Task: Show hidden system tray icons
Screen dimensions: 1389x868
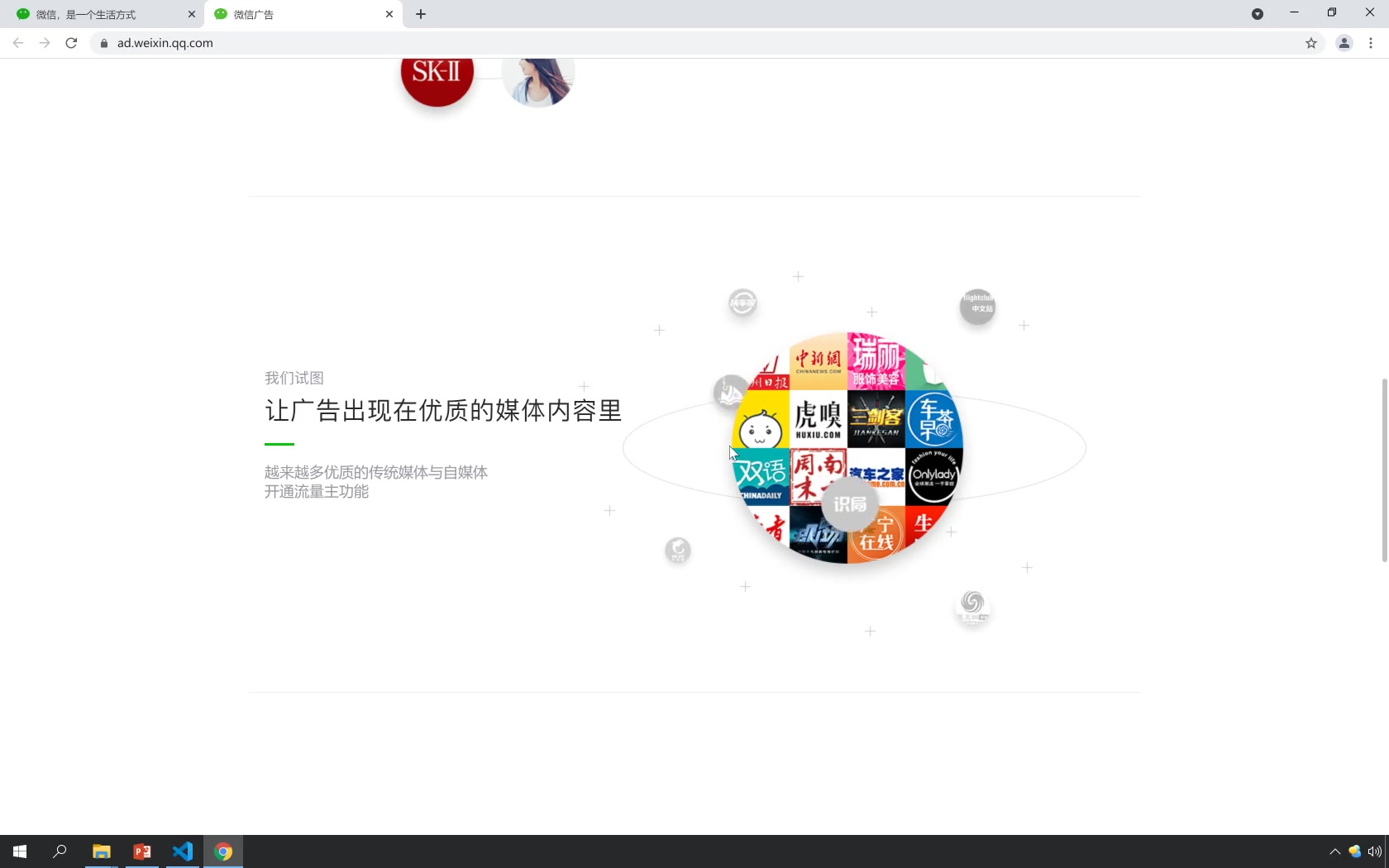Action: (x=1334, y=851)
